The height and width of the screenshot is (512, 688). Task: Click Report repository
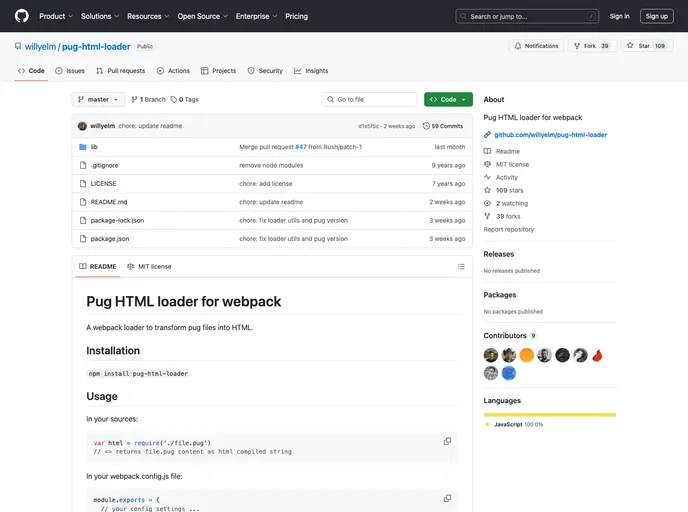pyautogui.click(x=509, y=229)
